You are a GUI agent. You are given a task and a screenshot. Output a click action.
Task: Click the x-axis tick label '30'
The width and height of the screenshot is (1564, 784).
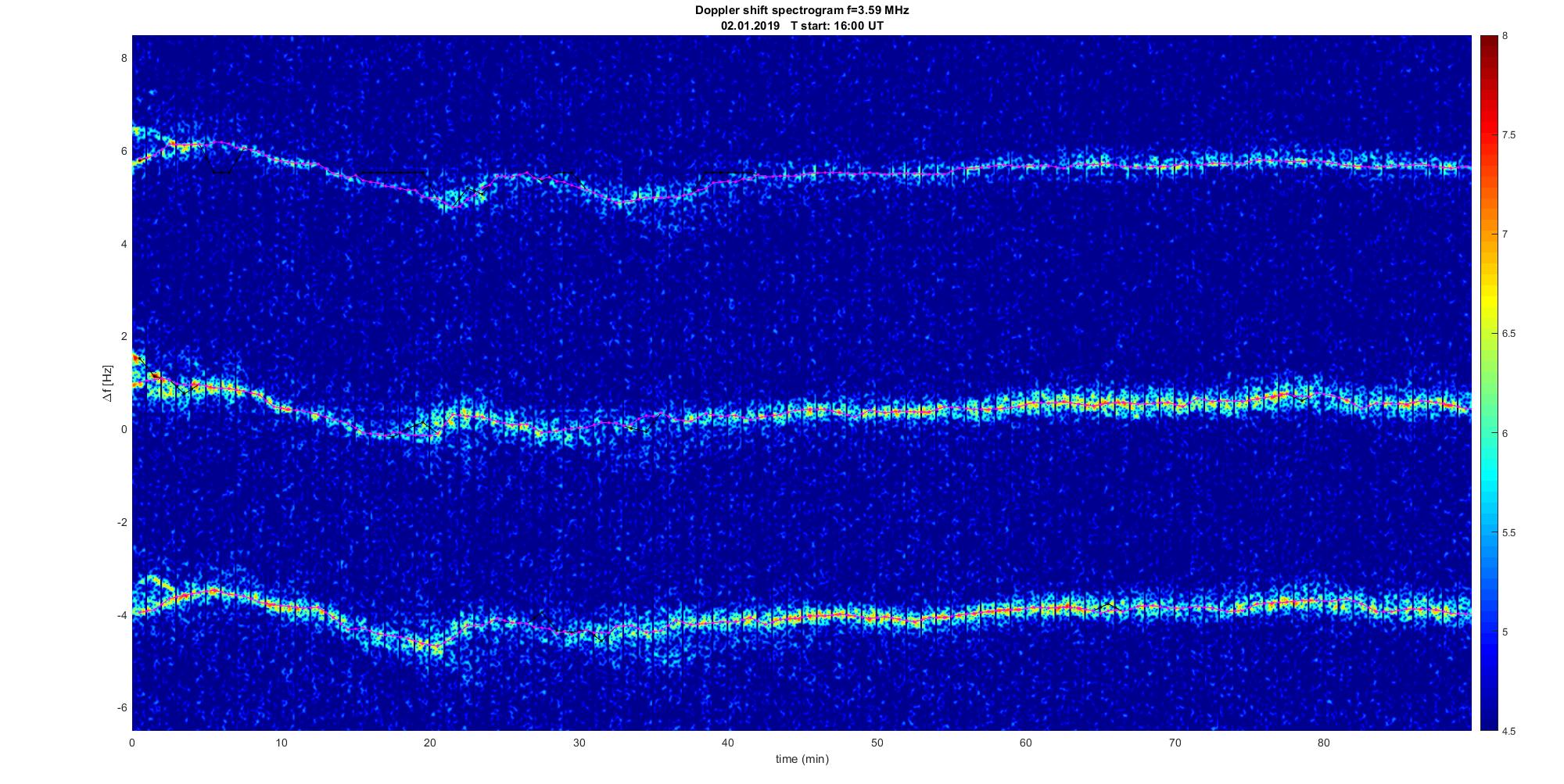point(579,743)
